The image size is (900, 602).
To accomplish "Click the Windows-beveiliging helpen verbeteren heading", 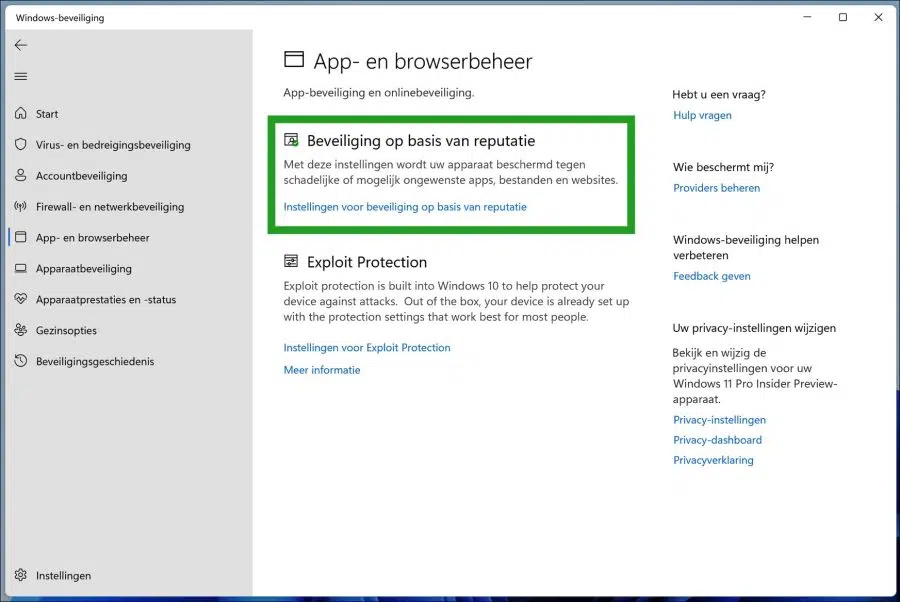I will coord(746,247).
